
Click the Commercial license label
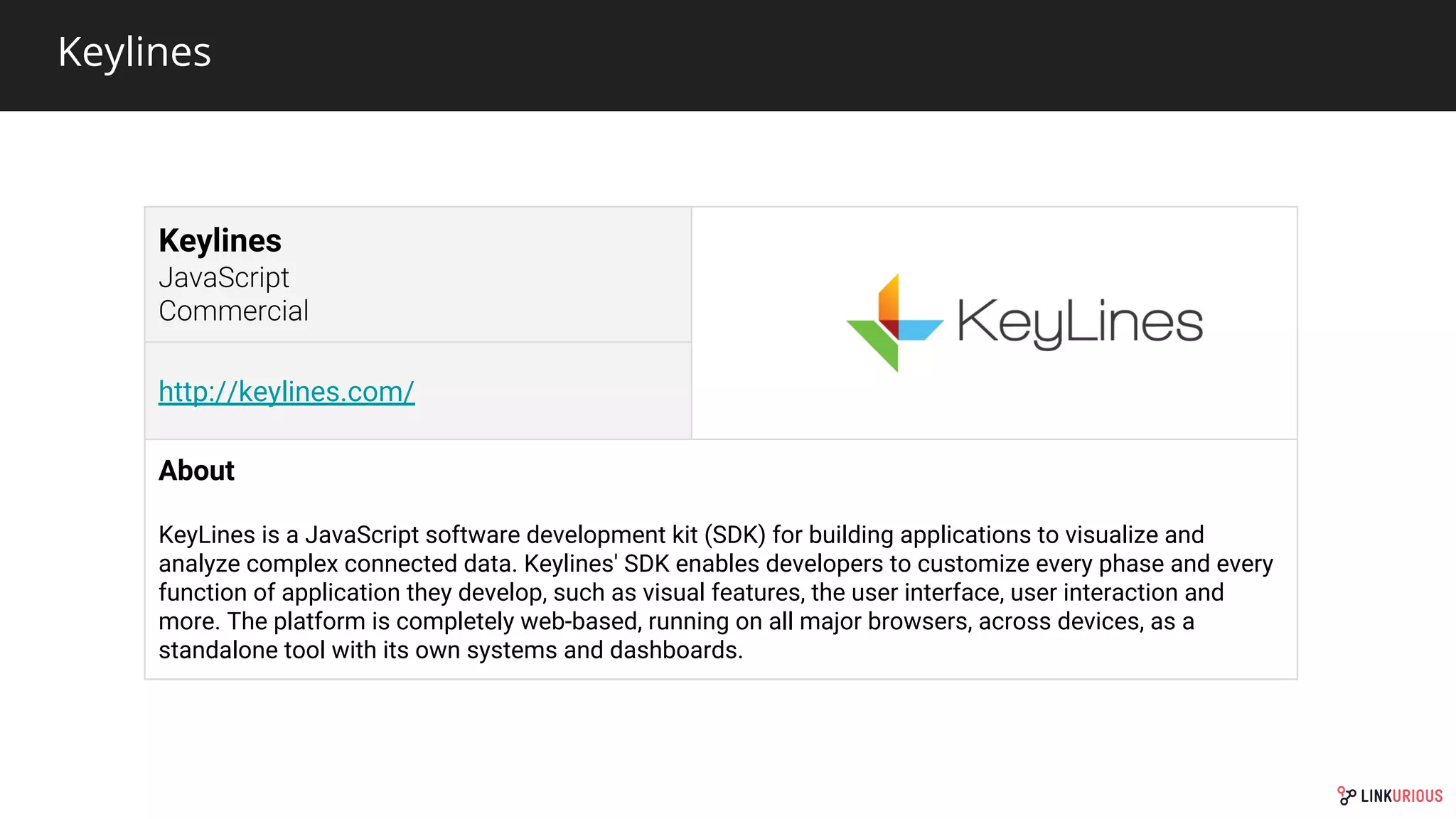click(x=233, y=311)
